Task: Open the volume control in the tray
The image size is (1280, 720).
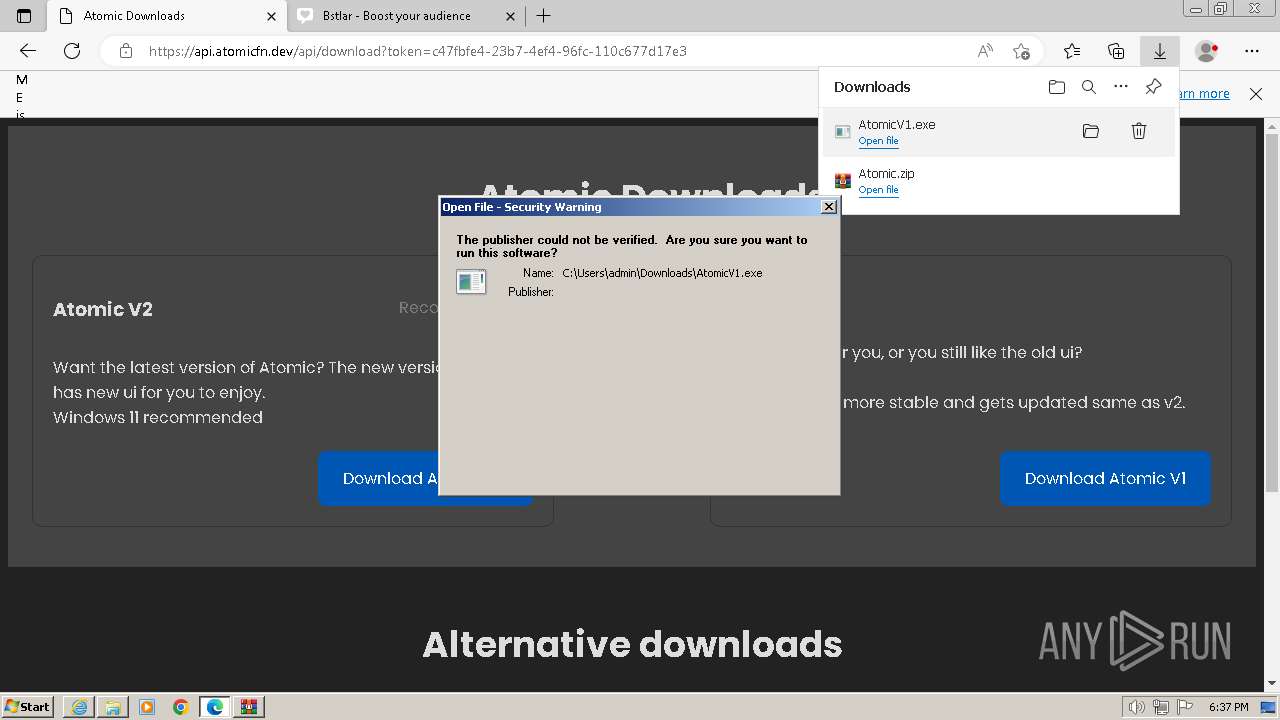Action: coord(1136,707)
